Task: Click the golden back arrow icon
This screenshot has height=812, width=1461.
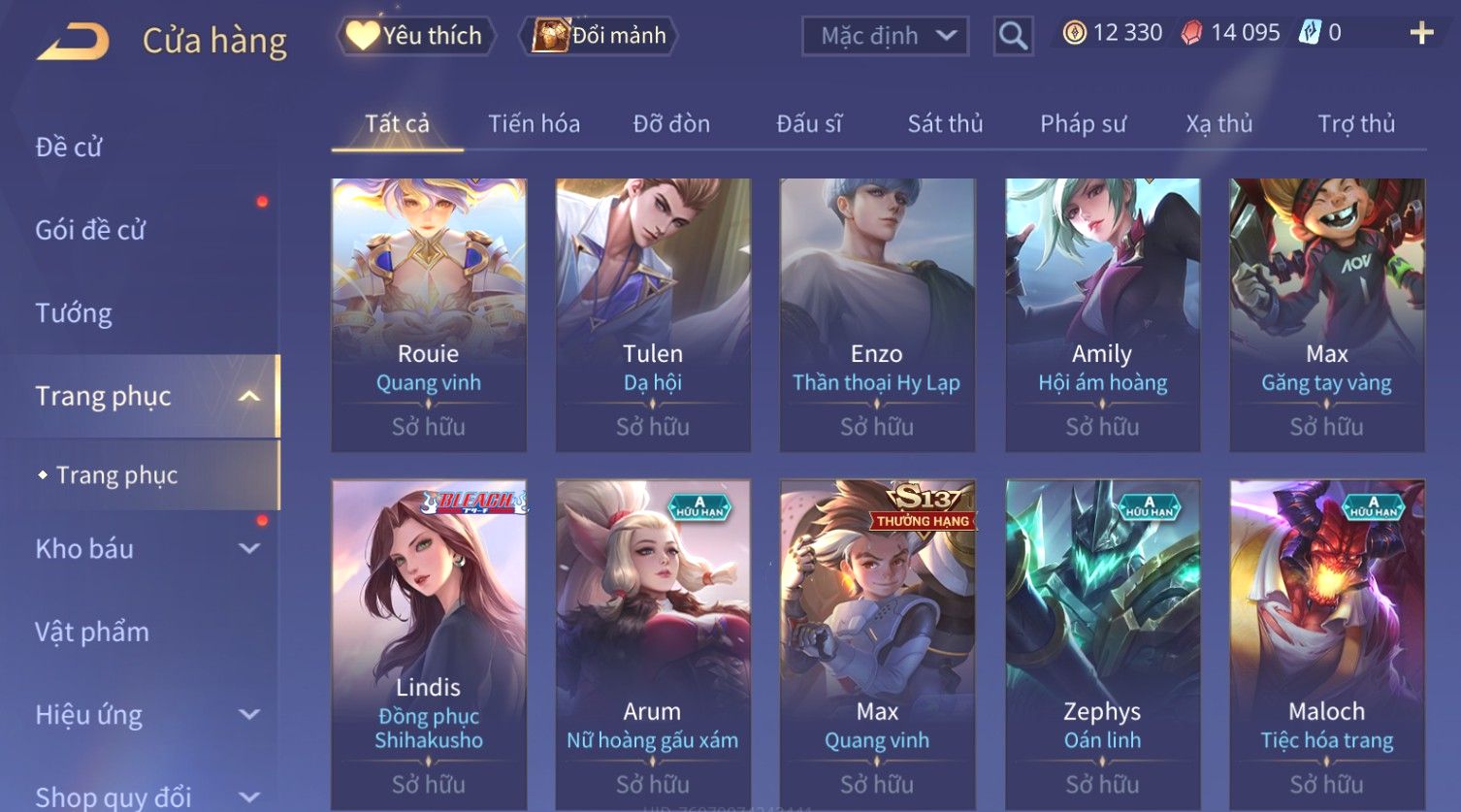Action: [73, 42]
